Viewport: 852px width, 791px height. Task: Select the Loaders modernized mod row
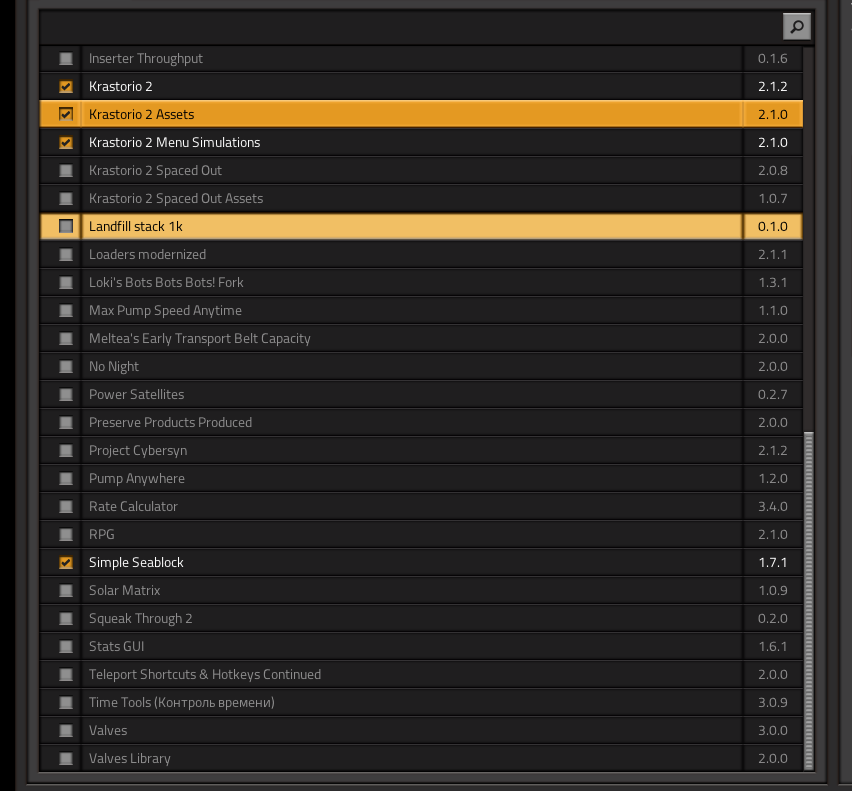[x=421, y=254]
